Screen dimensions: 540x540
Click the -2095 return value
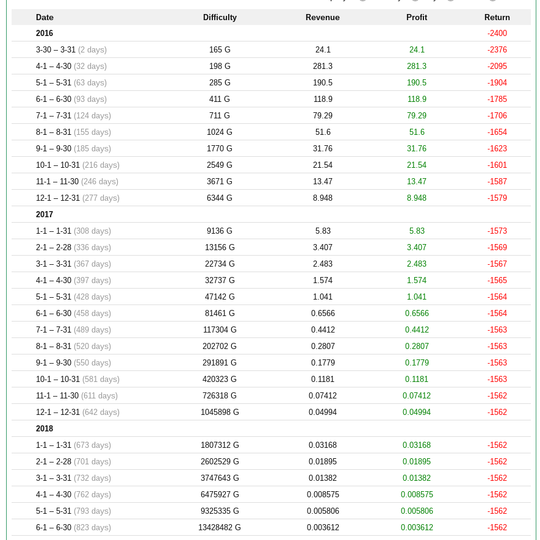coord(497,66)
